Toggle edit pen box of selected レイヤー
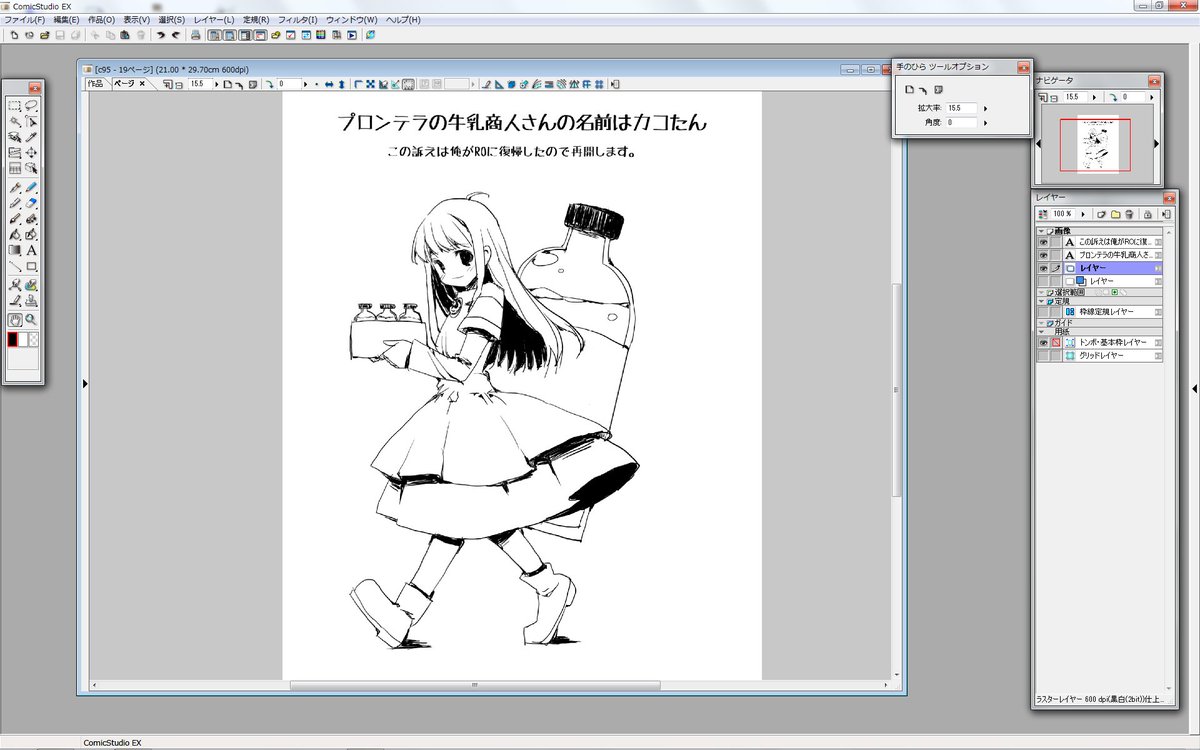The width and height of the screenshot is (1200, 750). pyautogui.click(x=1056, y=268)
